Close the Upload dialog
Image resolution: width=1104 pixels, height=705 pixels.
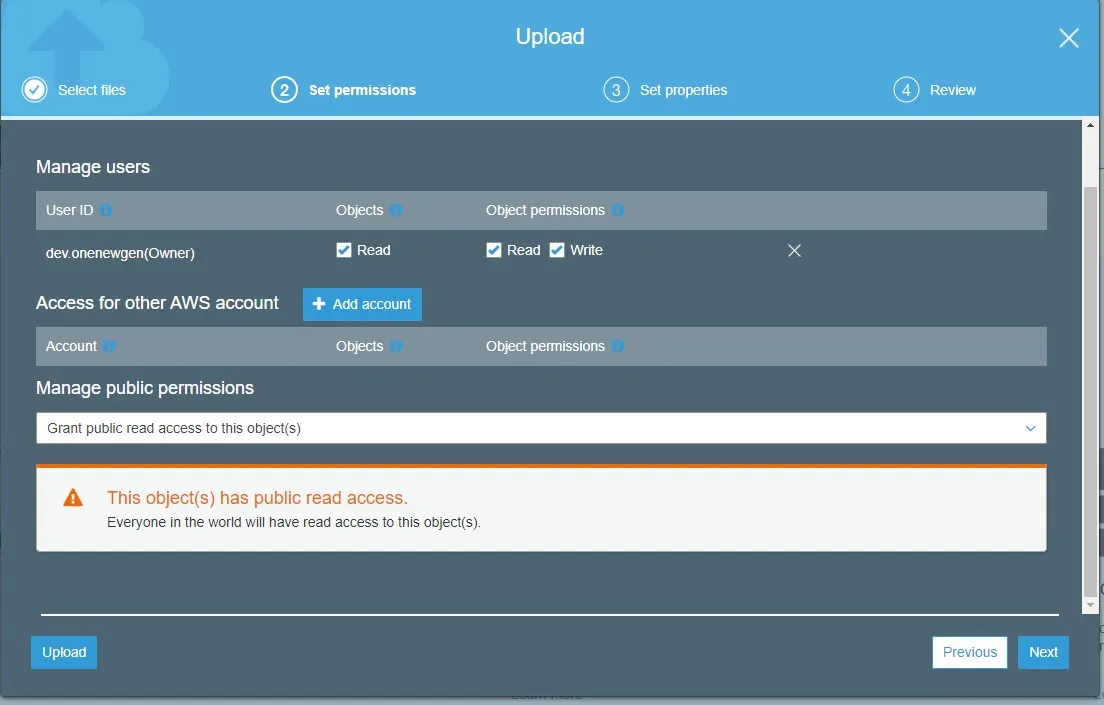[1069, 38]
